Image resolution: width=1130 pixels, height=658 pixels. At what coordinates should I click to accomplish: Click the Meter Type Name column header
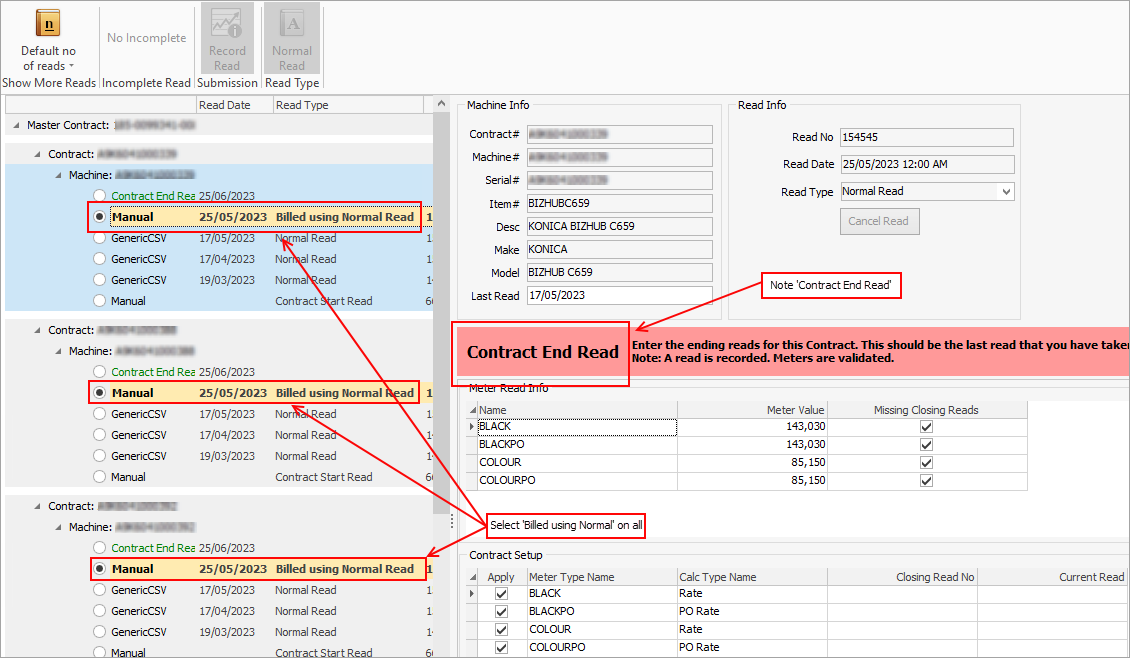[x=600, y=577]
